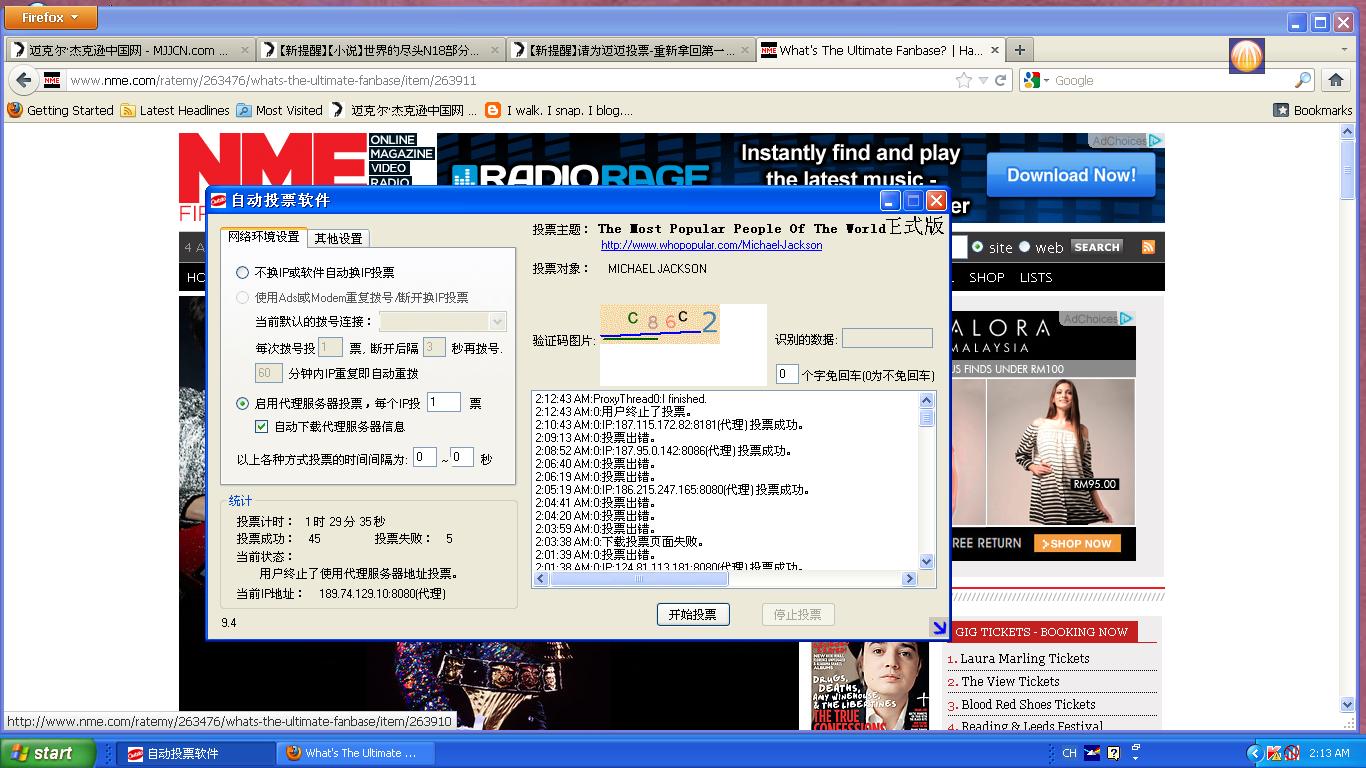Click blue arrow icon at dialog corner

click(938, 627)
